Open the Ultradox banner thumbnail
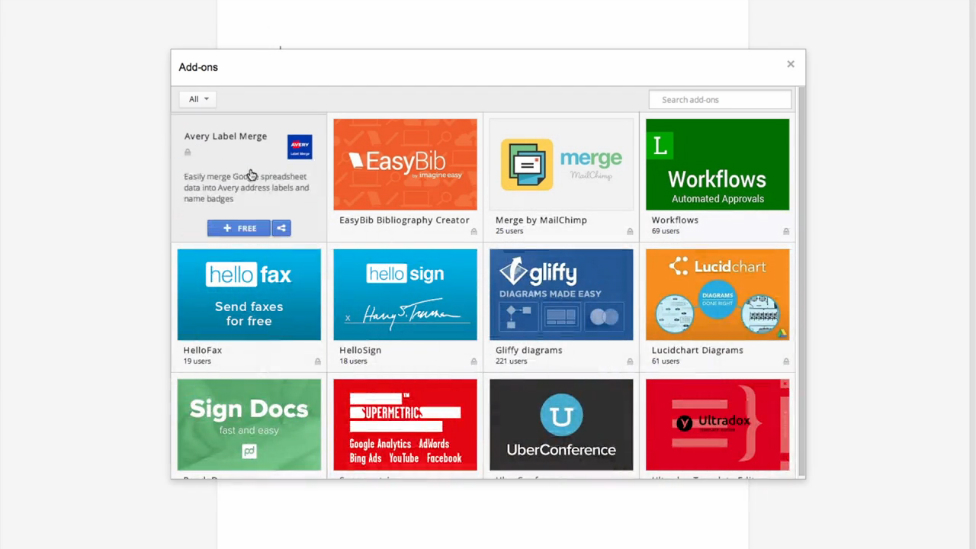Screen dimensions: 976x549 [x=717, y=425]
